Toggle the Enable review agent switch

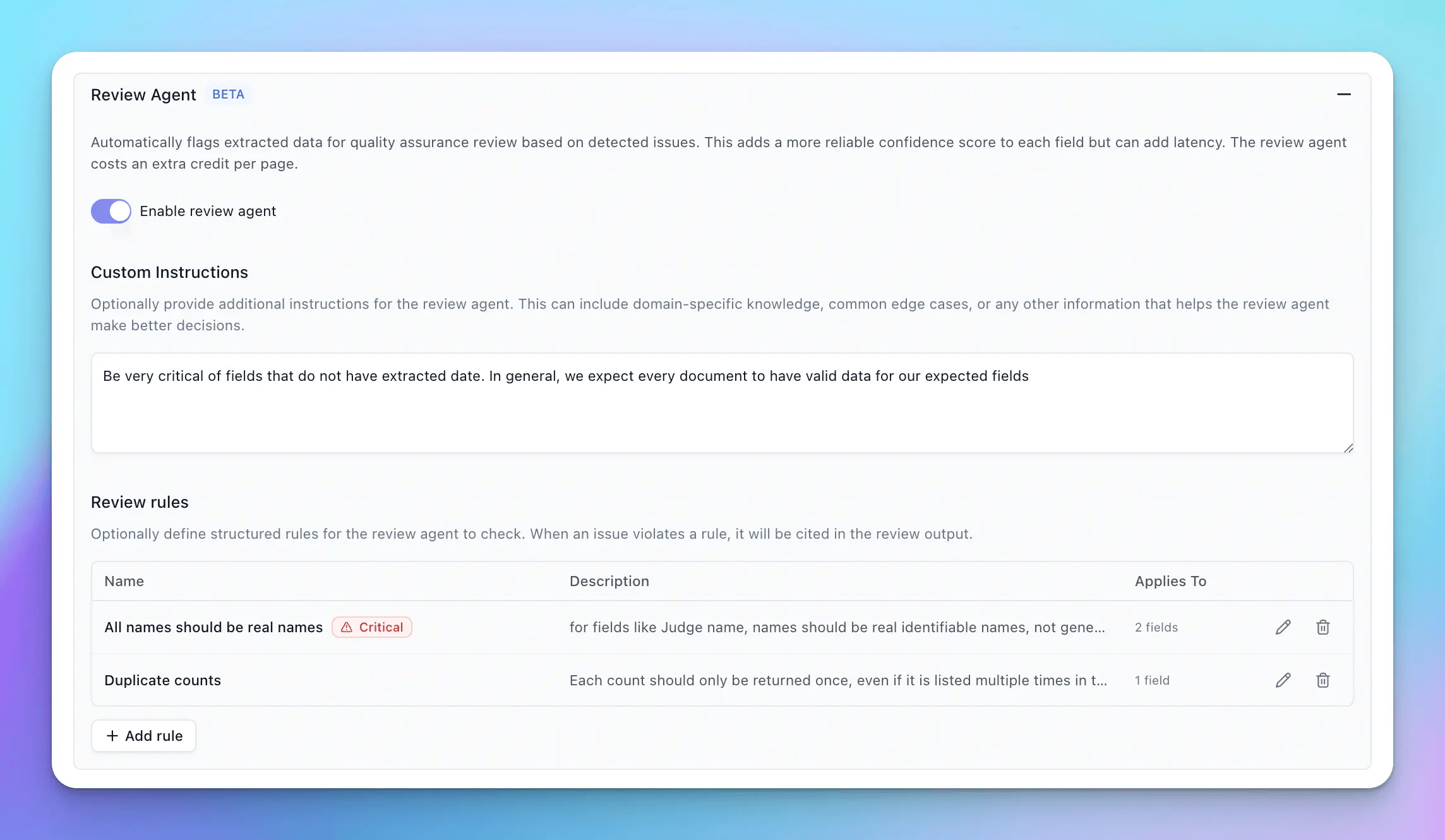pyautogui.click(x=111, y=211)
